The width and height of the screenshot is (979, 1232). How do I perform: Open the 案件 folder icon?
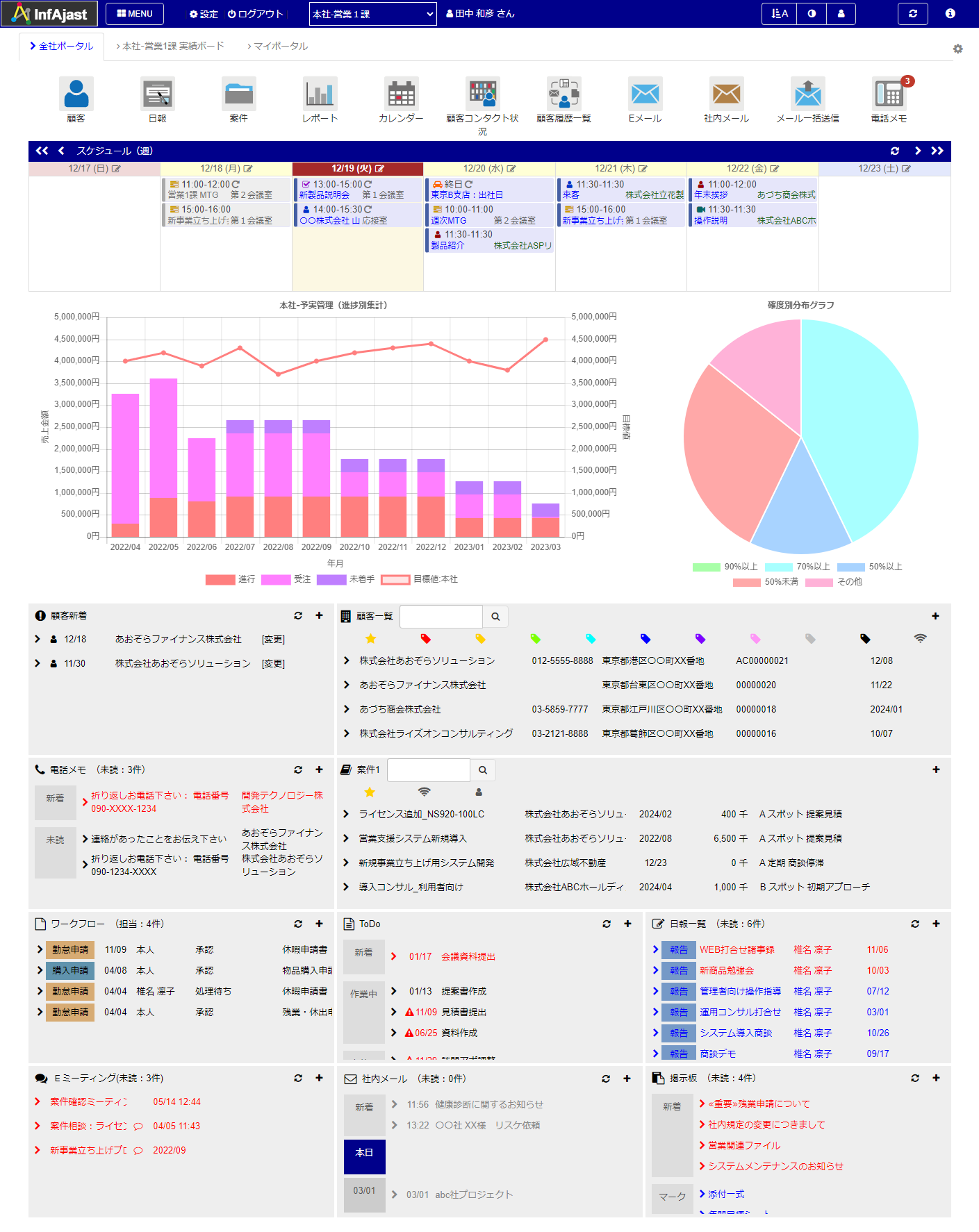238,94
